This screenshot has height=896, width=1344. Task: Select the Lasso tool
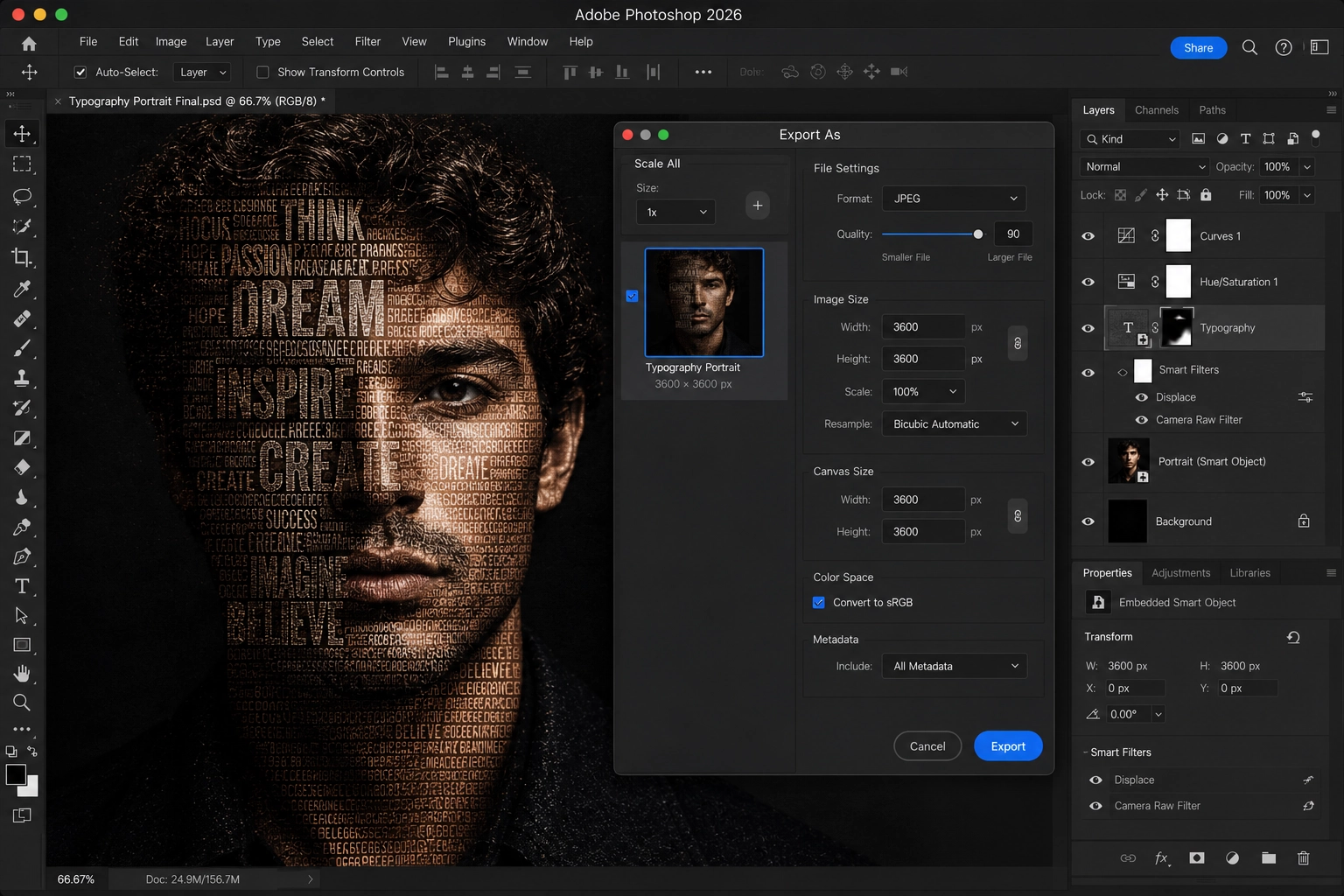tap(22, 196)
